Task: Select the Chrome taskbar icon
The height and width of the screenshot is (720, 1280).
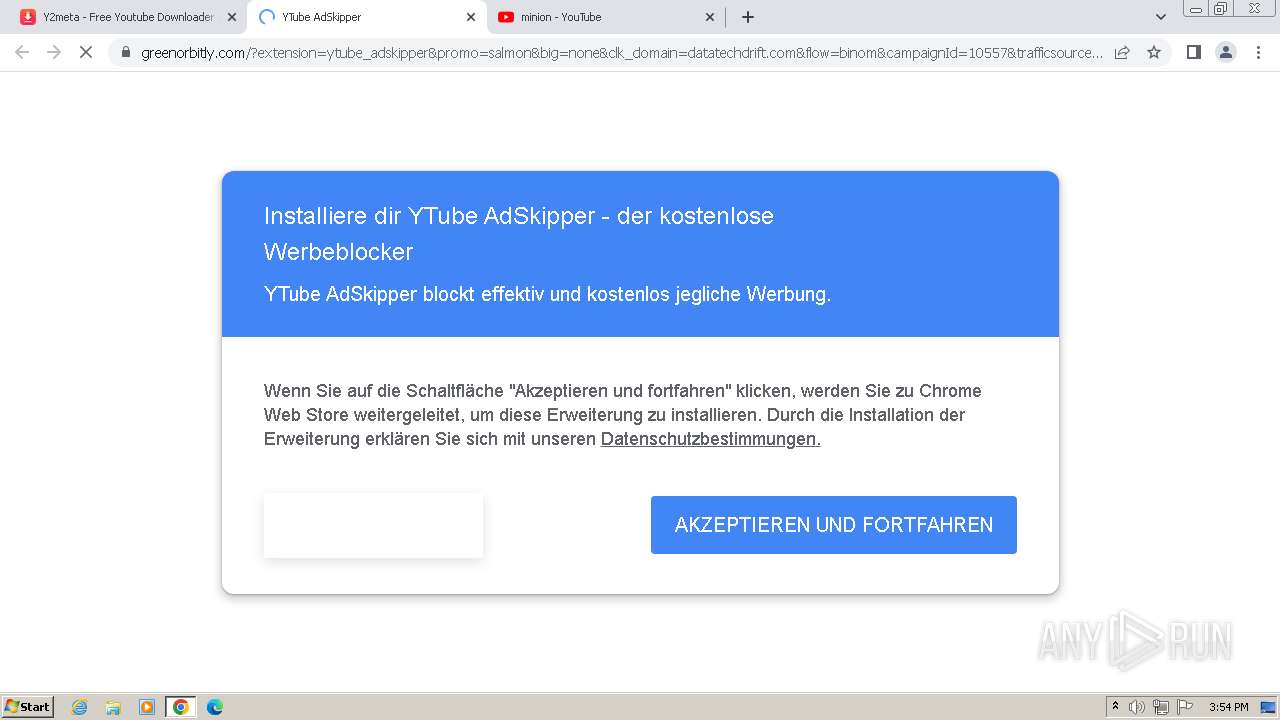Action: click(x=180, y=707)
